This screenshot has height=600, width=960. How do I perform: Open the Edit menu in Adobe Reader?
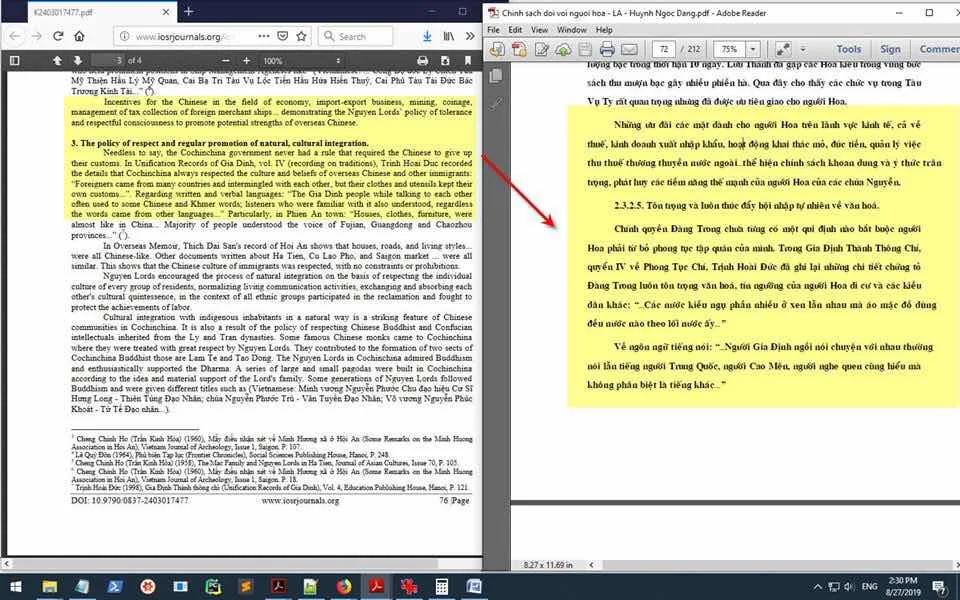[516, 29]
